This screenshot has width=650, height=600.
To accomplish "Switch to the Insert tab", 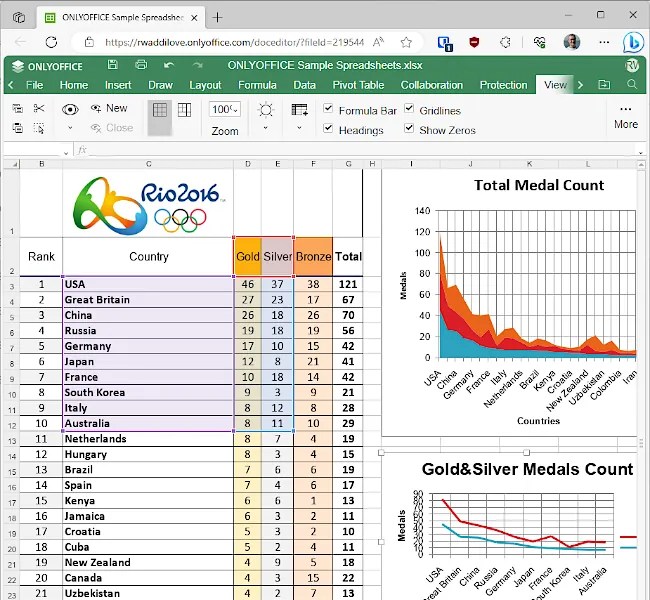I will pyautogui.click(x=118, y=85).
